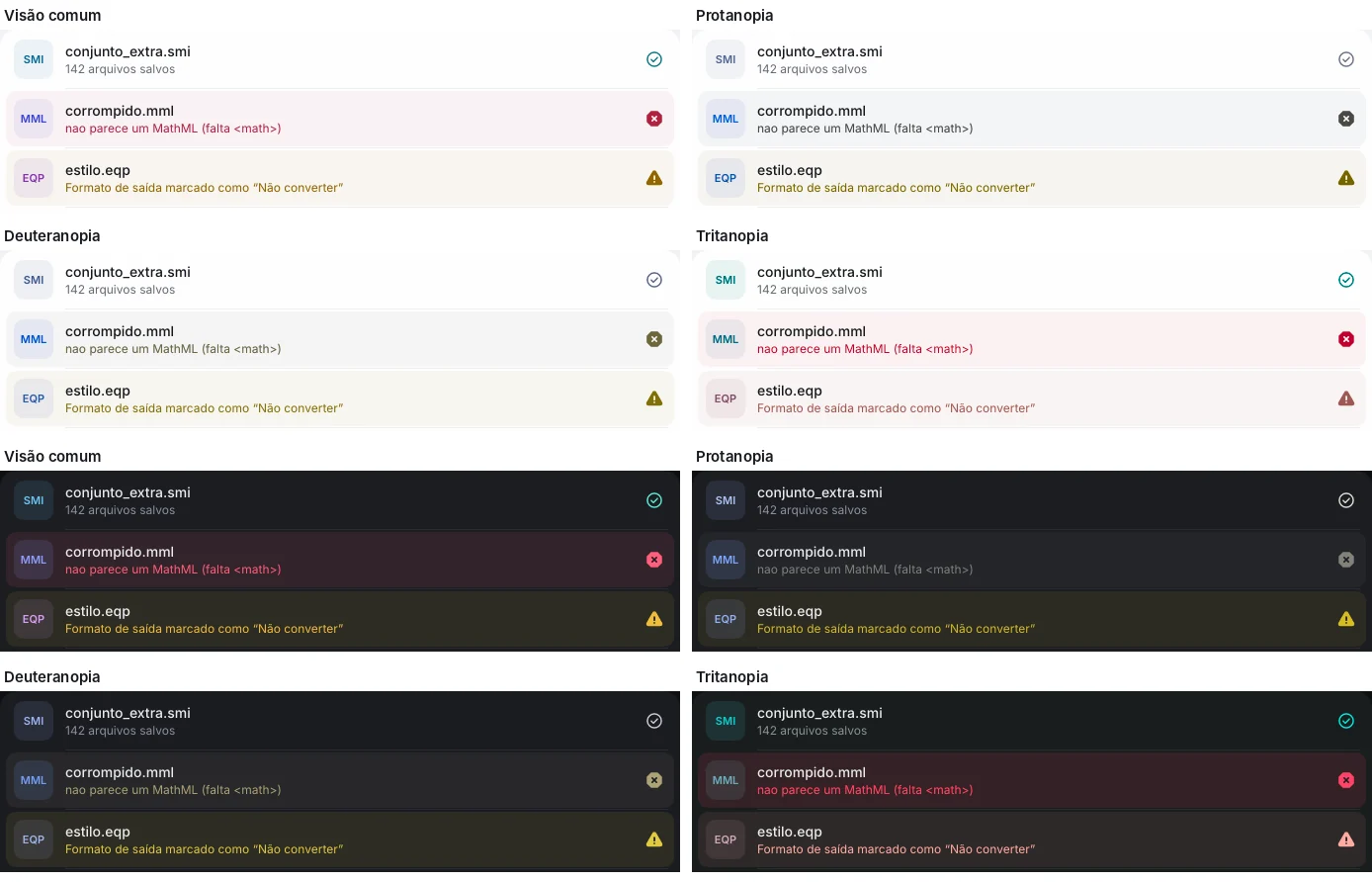
Task: Click green success checkmark in light Visão comum panel
Action: [654, 59]
